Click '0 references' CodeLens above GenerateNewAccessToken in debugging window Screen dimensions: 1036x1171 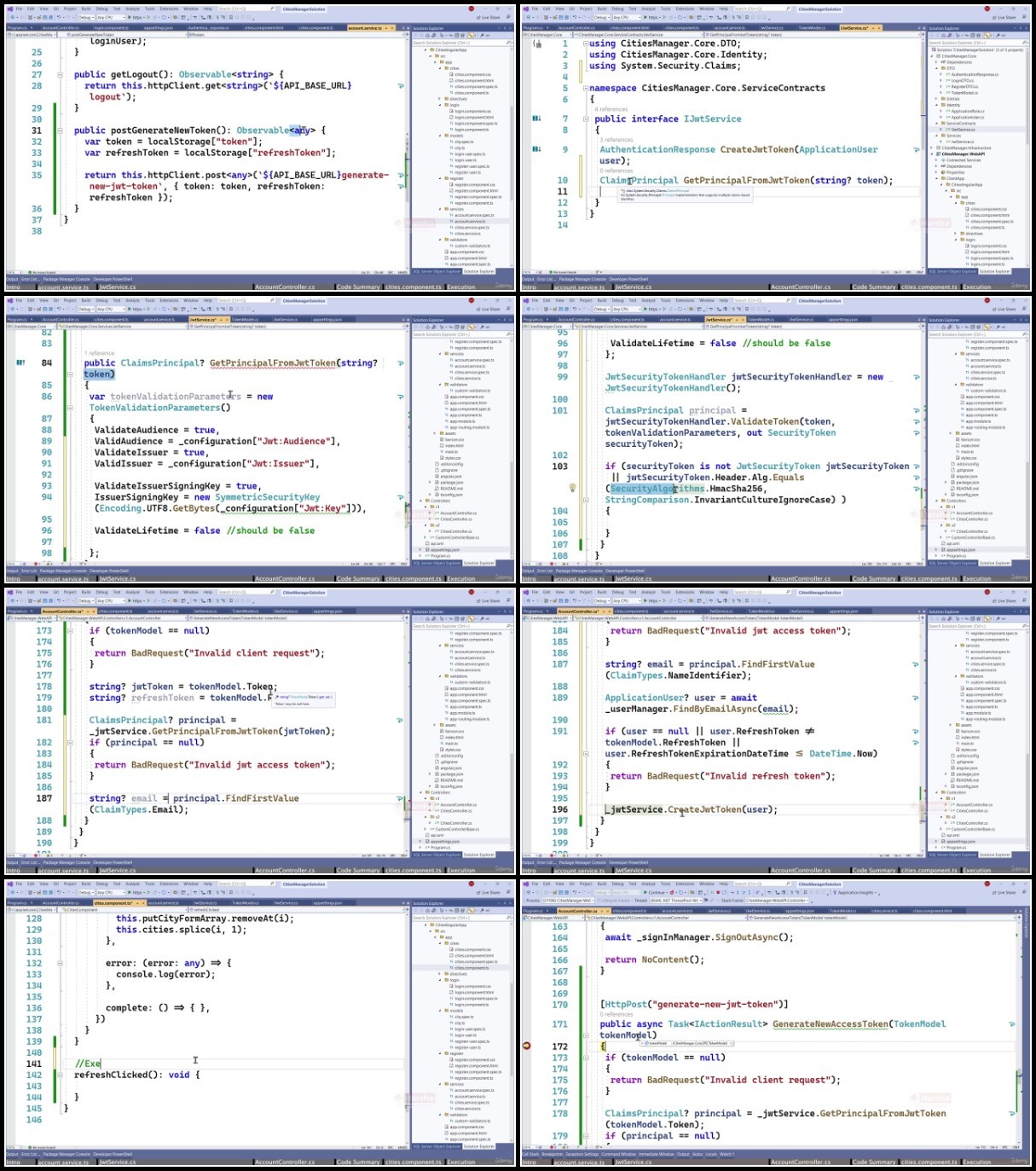point(616,1014)
